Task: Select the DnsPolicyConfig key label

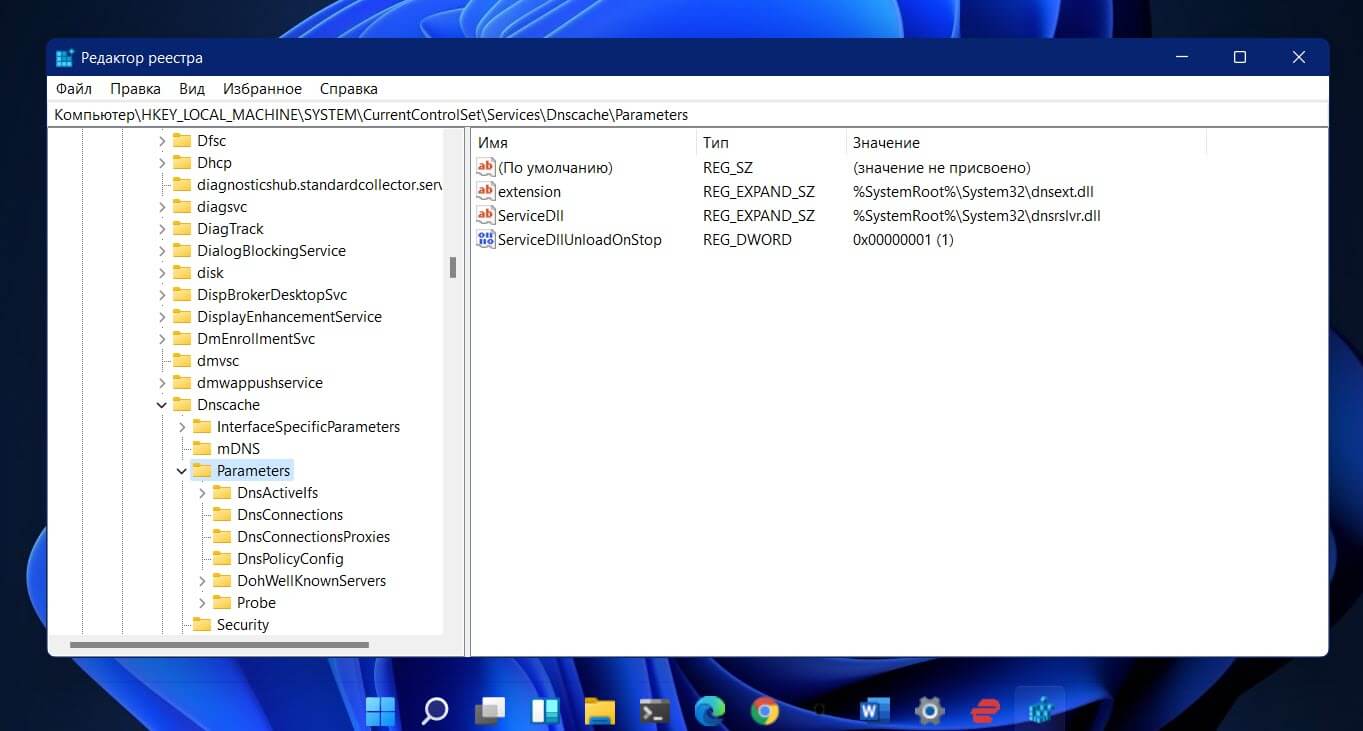Action: 290,559
